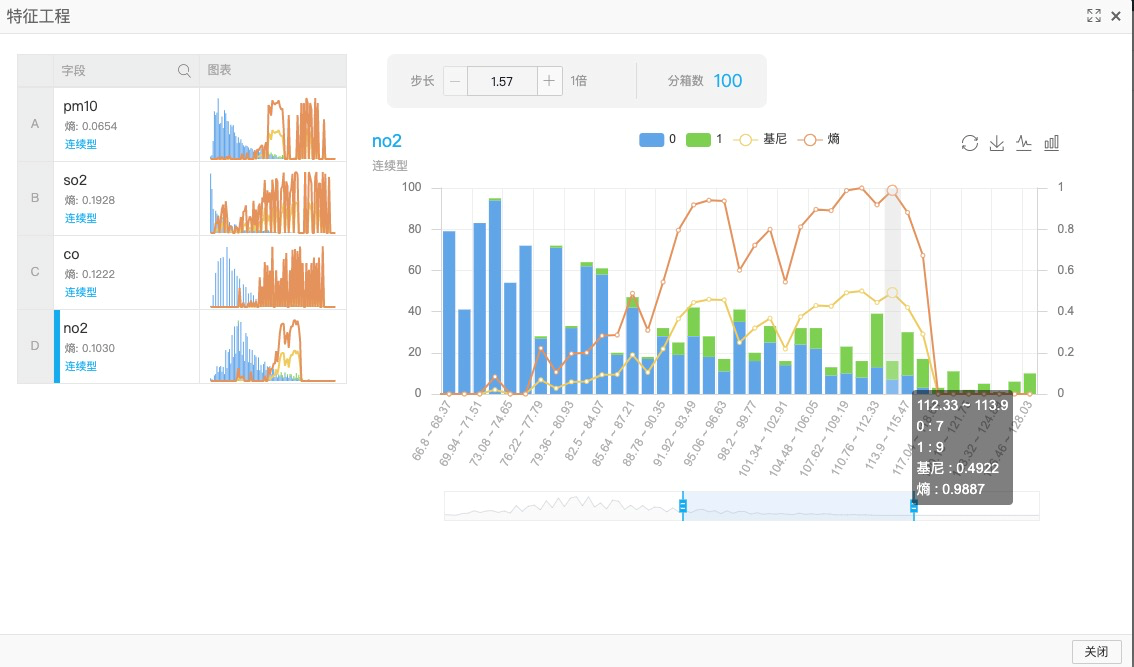Image resolution: width=1134 pixels, height=667 pixels.
Task: Click the 1倍 multiplier label
Action: tap(579, 81)
